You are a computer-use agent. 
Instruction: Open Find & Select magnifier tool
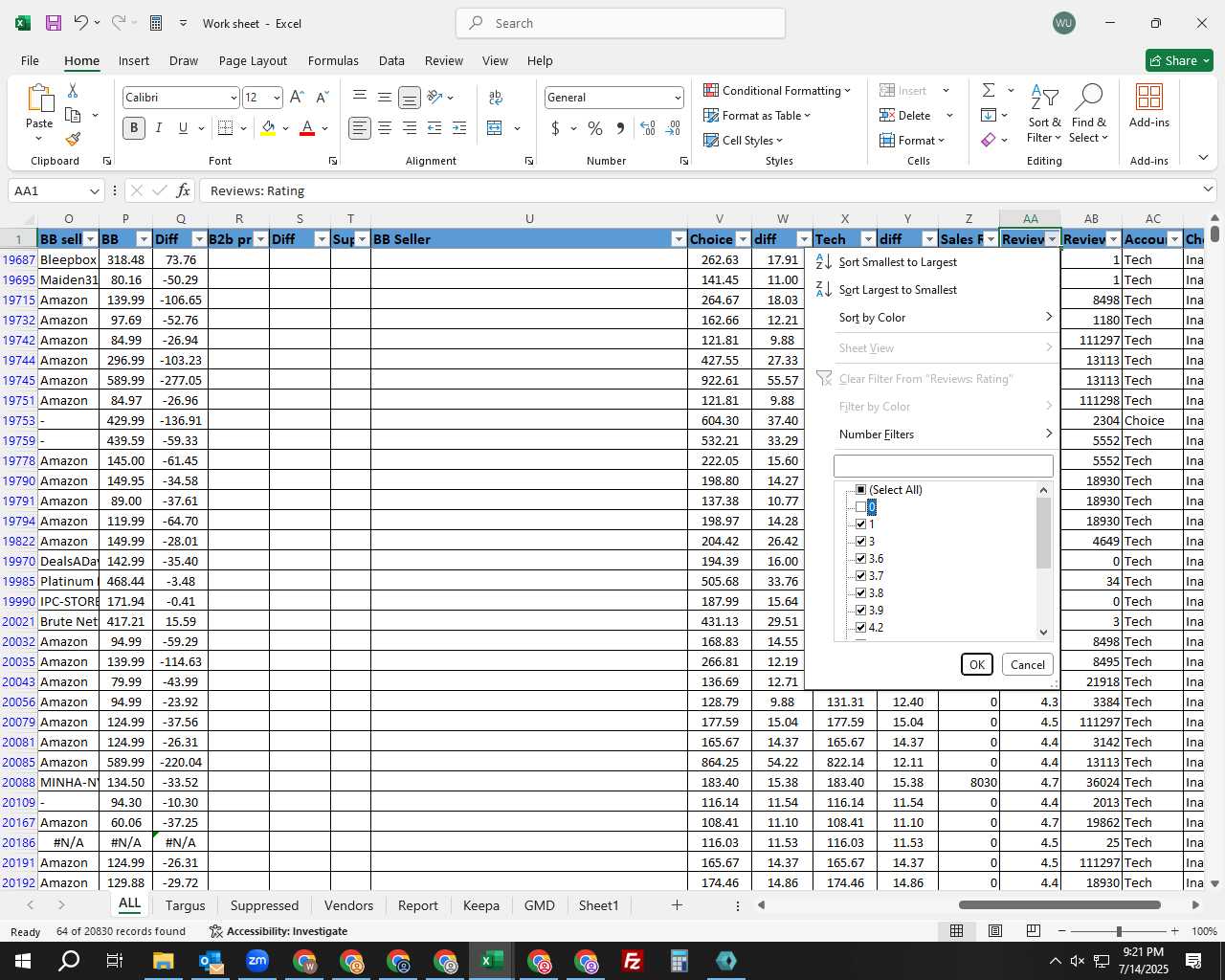pyautogui.click(x=1089, y=114)
